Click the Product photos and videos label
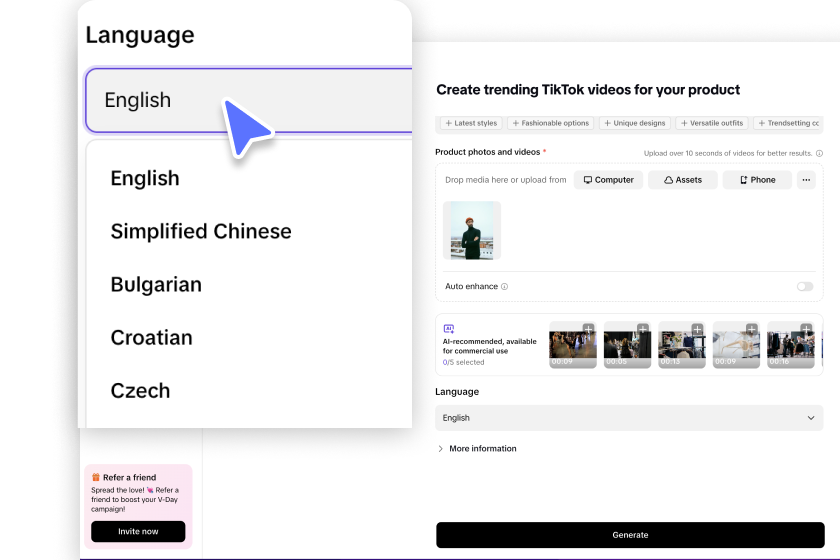Screen dimensions: 840x560 tap(488, 152)
